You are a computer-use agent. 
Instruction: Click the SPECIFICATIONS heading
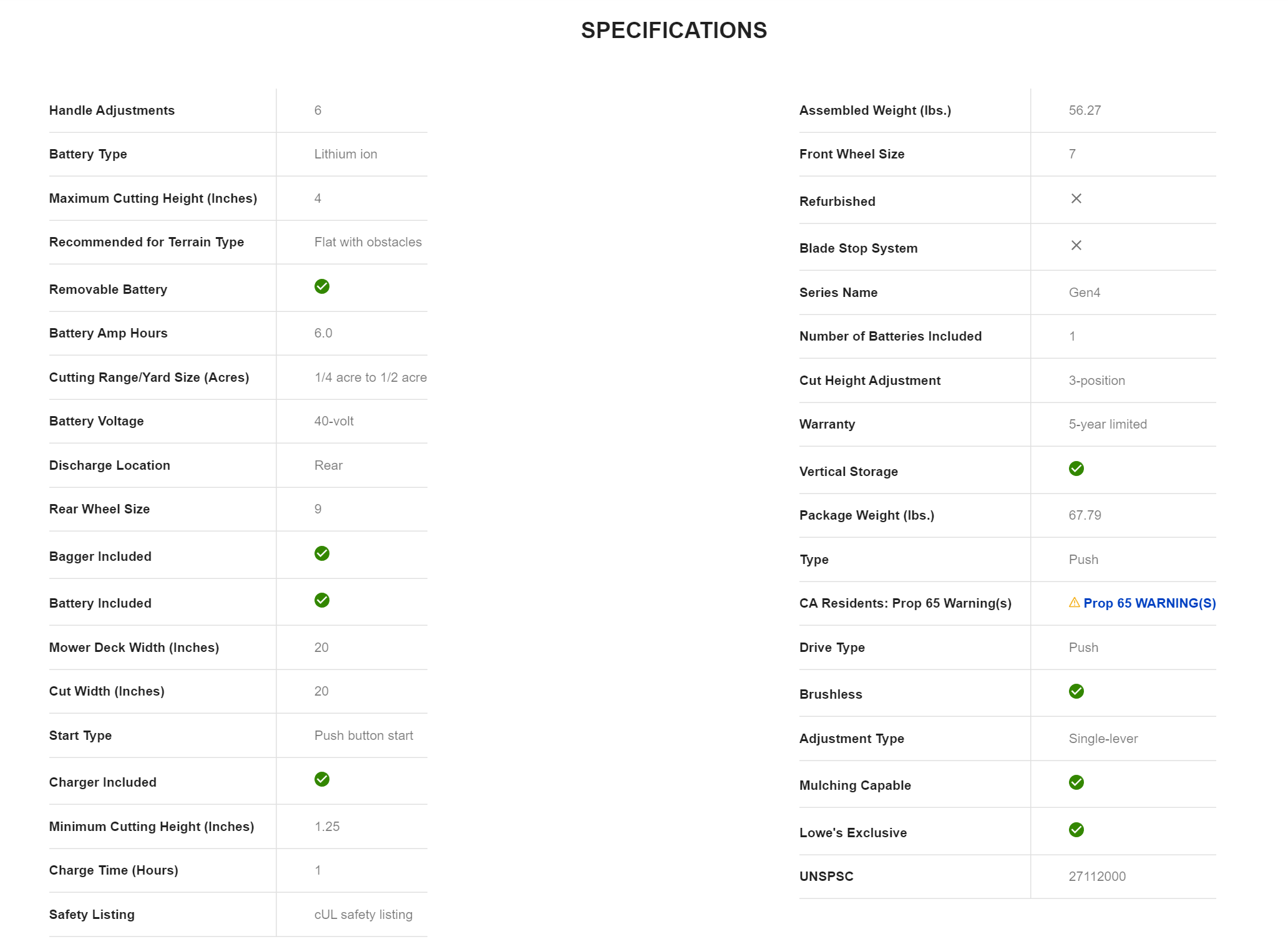pos(674,31)
